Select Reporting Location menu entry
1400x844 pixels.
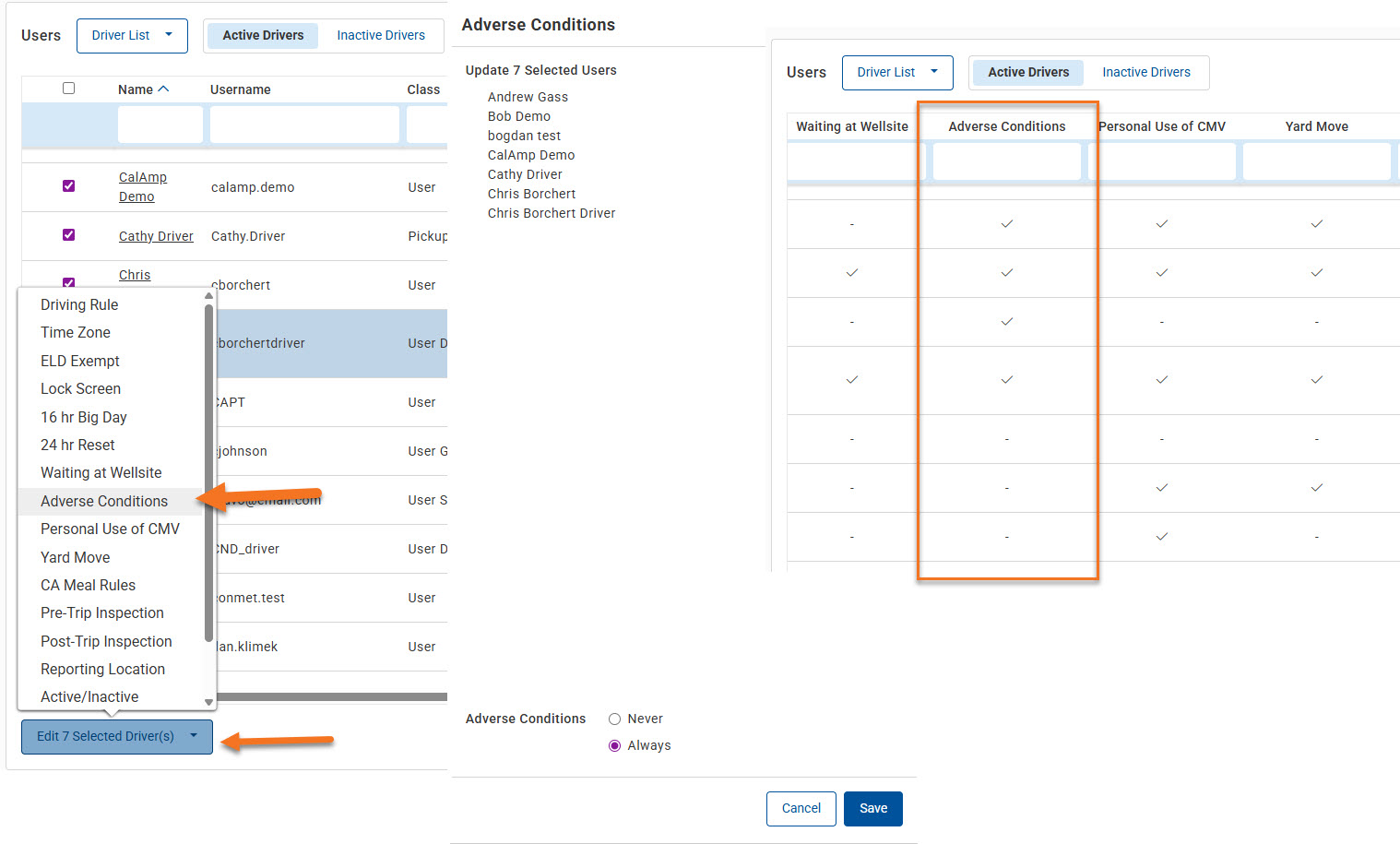click(102, 669)
